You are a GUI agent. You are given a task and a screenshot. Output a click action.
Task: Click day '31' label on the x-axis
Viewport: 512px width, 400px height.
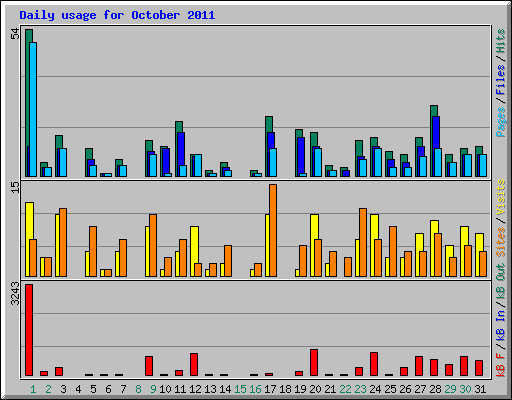point(480,389)
